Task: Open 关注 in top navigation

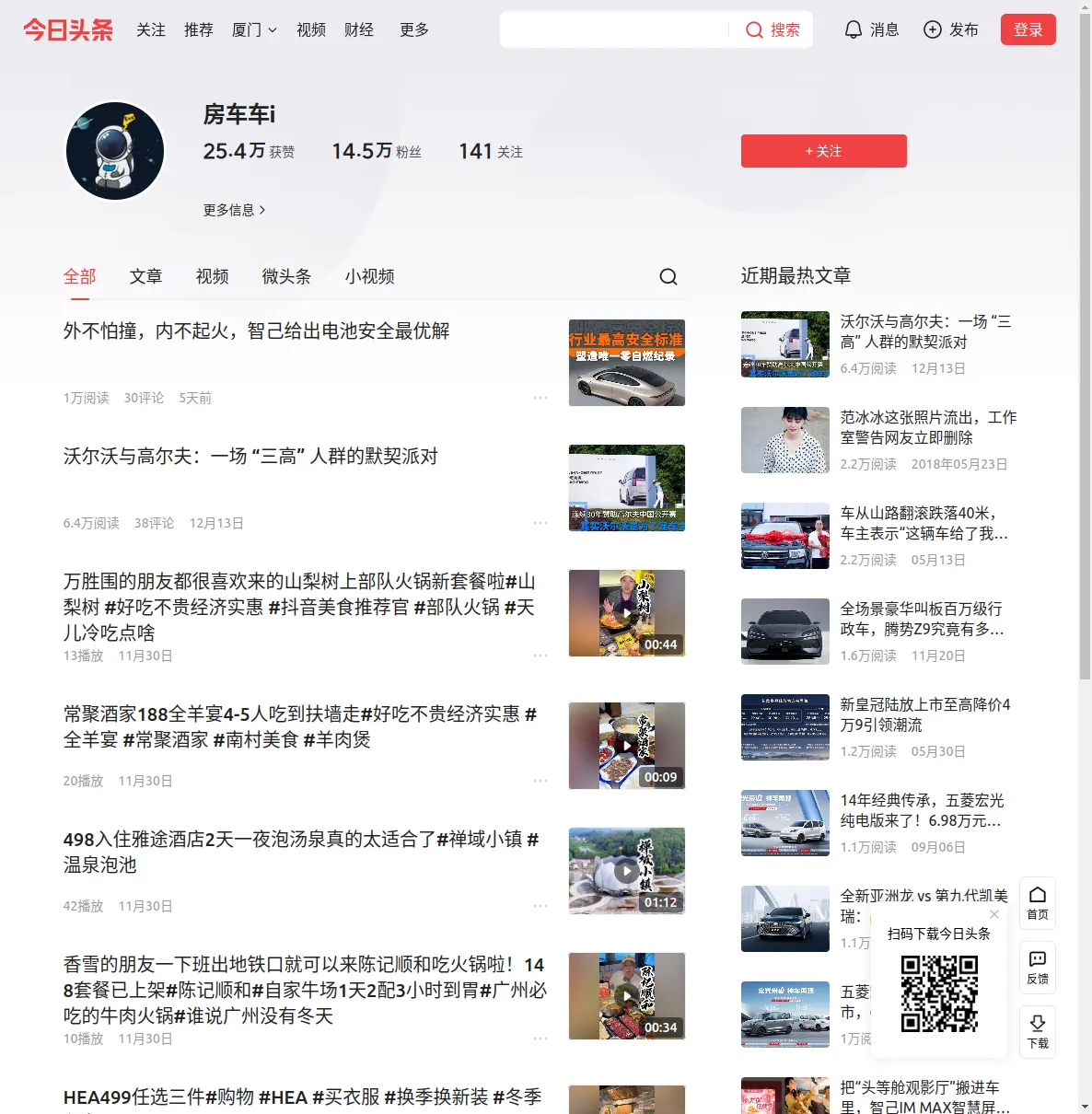Action: (151, 30)
